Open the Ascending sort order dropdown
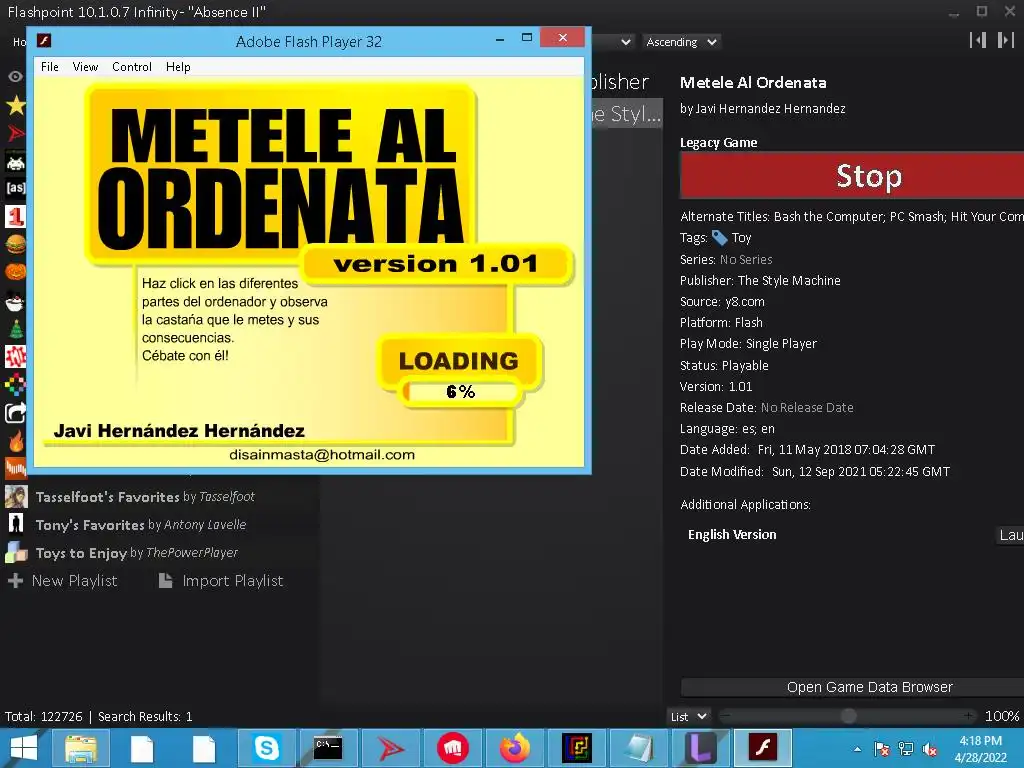Screen dimensions: 1024x768 click(x=682, y=42)
